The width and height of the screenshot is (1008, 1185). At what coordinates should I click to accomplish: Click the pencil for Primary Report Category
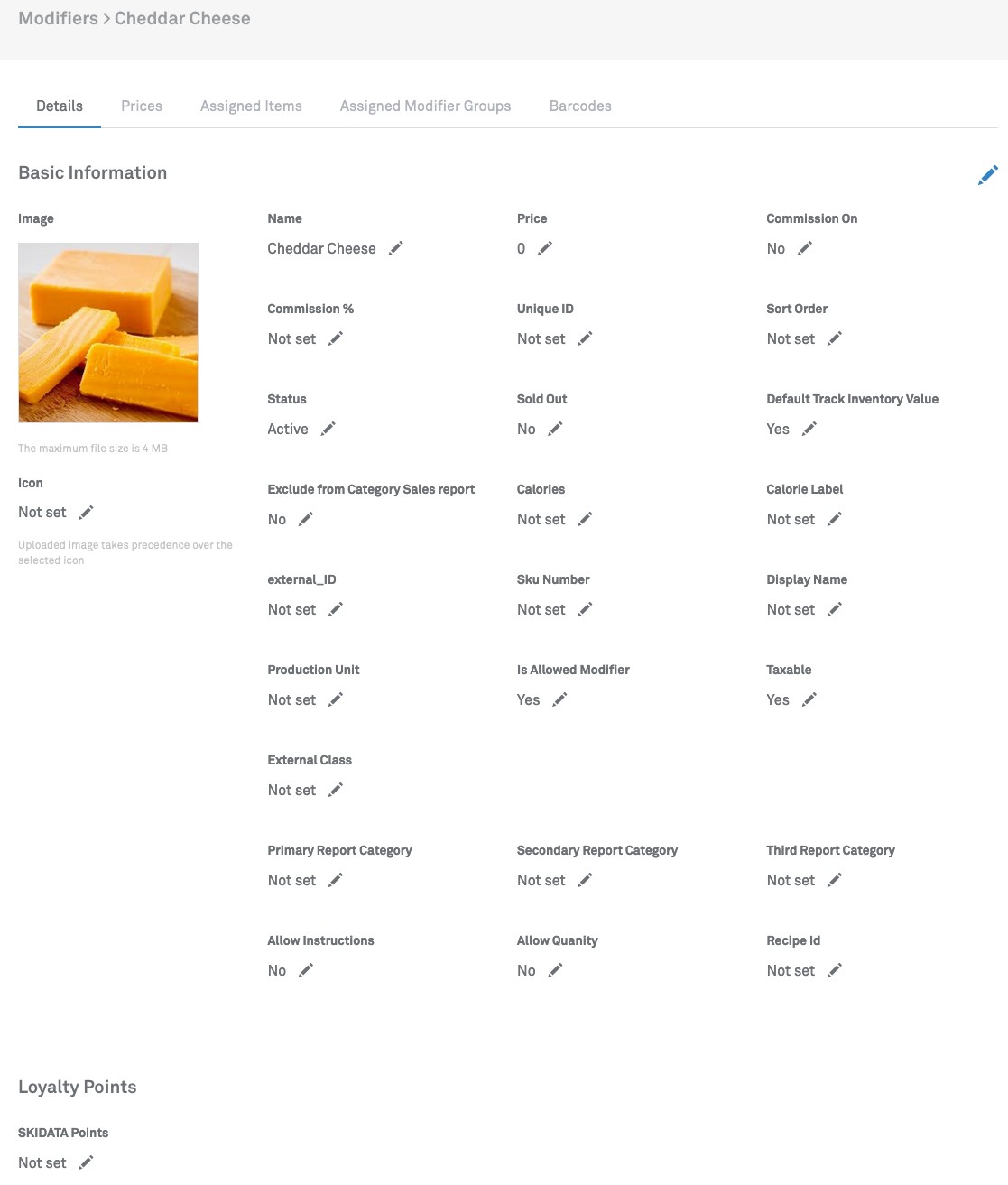pyautogui.click(x=336, y=880)
